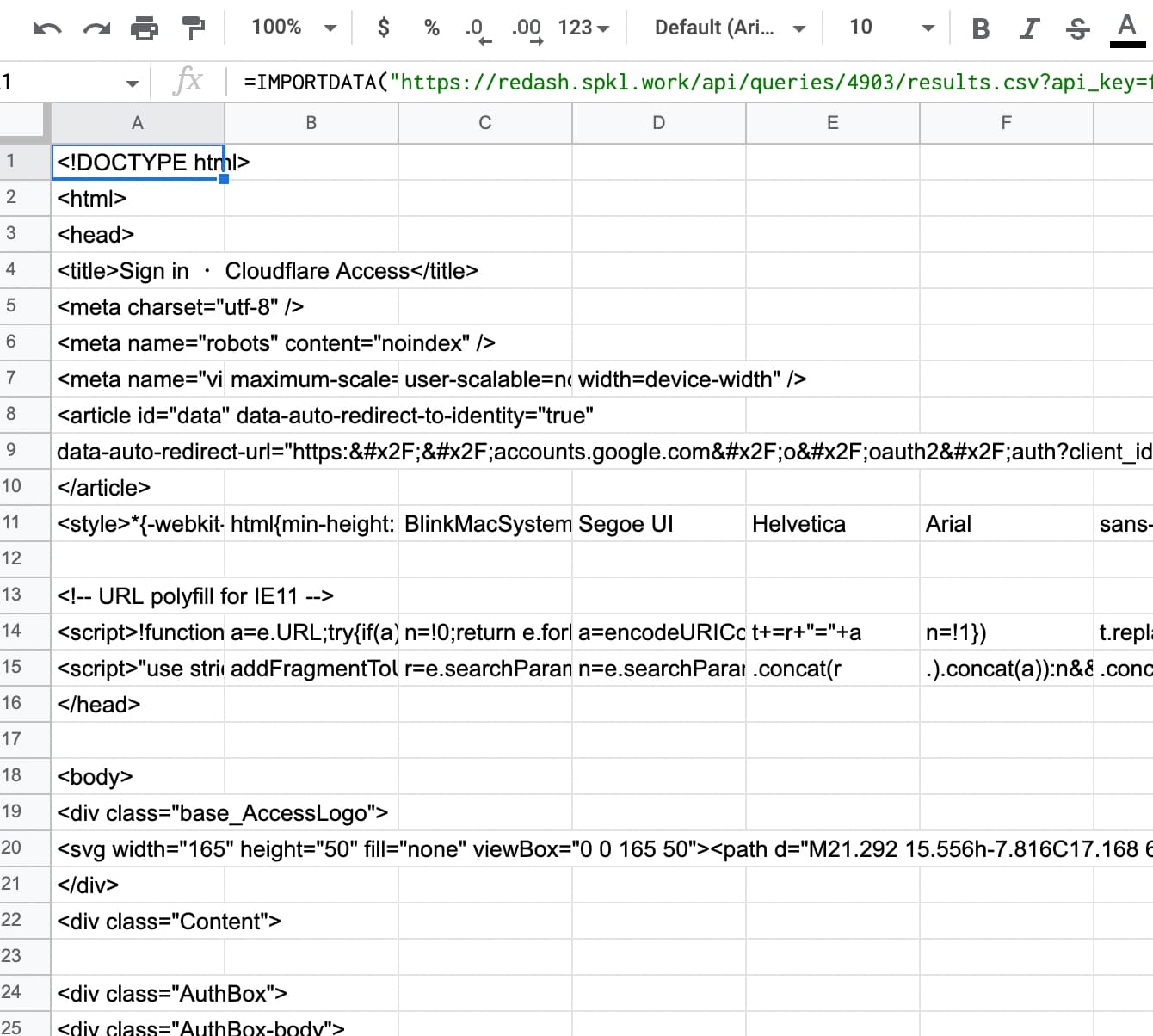This screenshot has height=1036, width=1153.
Task: Click cell containing <head>
Action: (x=138, y=235)
